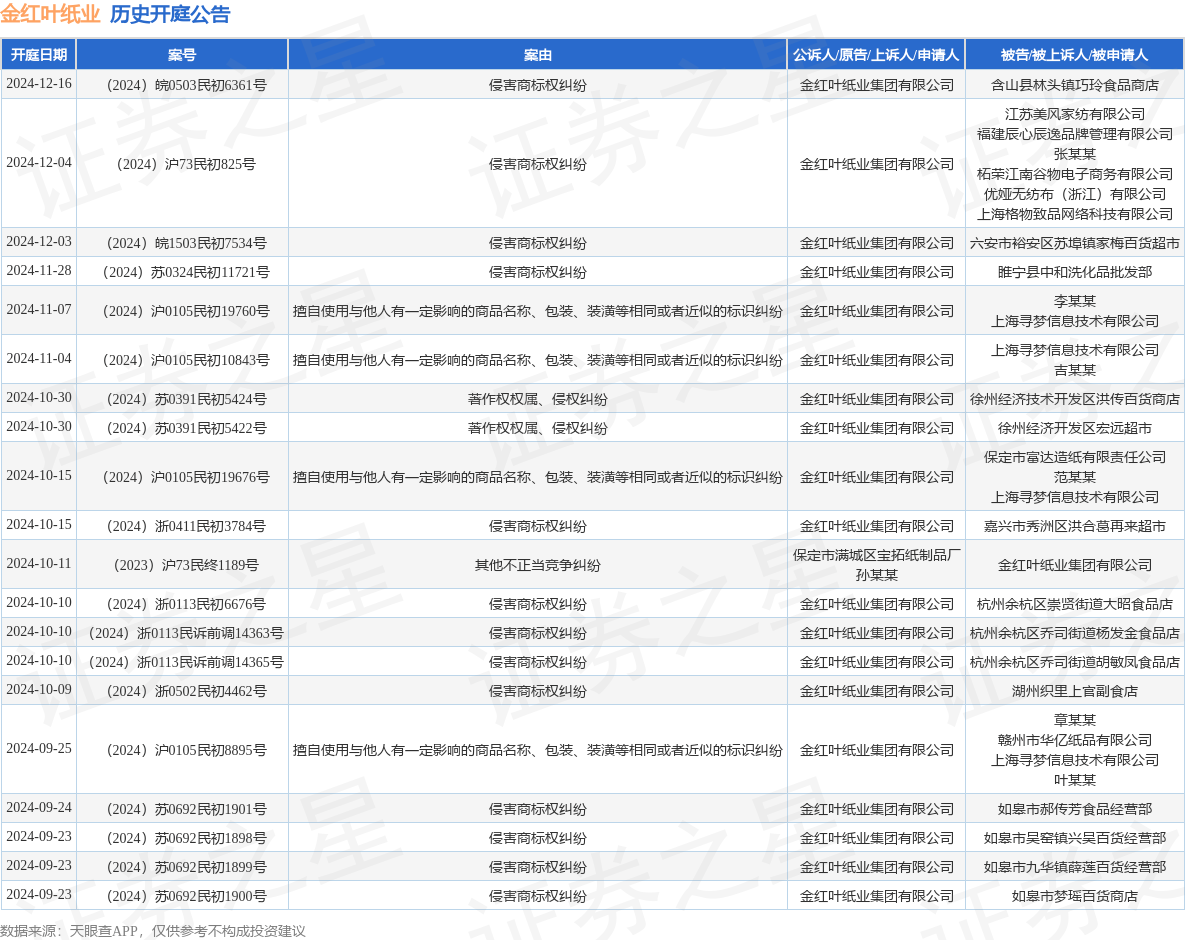
Task: Click defendant 吉某某
Action: click(1075, 370)
